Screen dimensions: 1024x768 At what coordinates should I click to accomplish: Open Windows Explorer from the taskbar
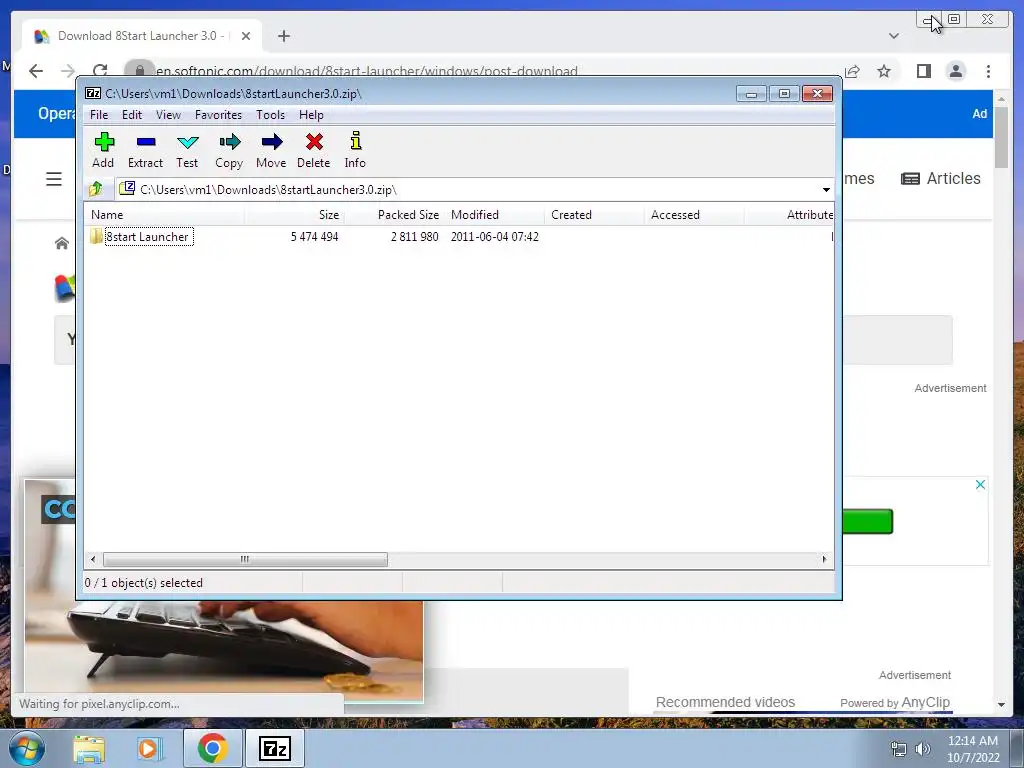[x=89, y=748]
